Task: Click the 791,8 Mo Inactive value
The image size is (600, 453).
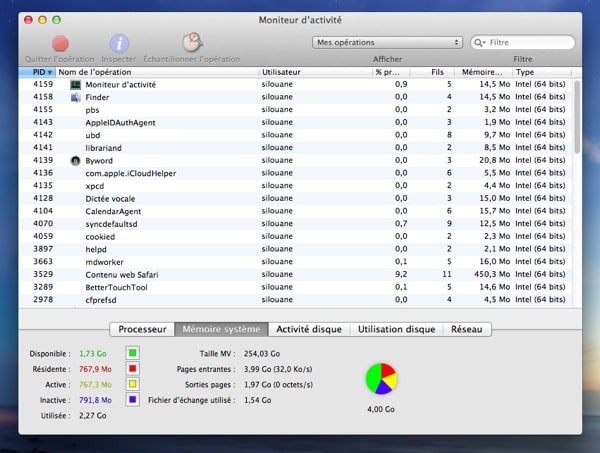Action: pos(95,400)
